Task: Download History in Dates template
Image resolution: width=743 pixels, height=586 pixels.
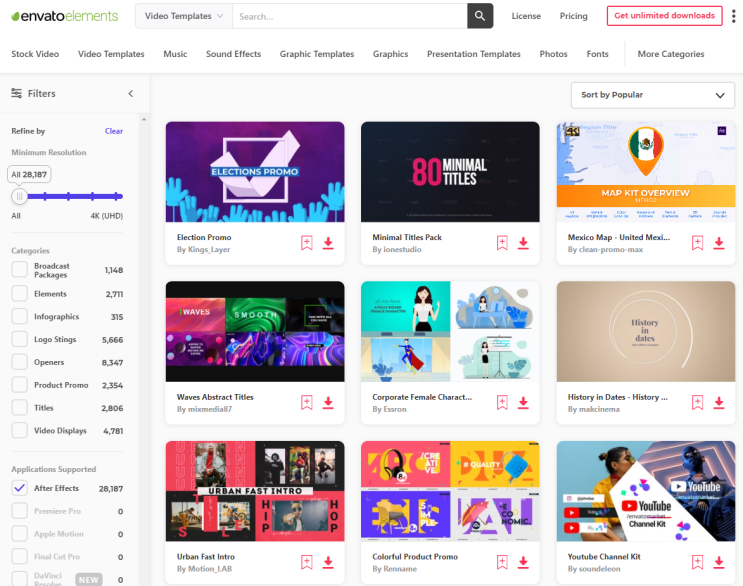Action: click(719, 403)
